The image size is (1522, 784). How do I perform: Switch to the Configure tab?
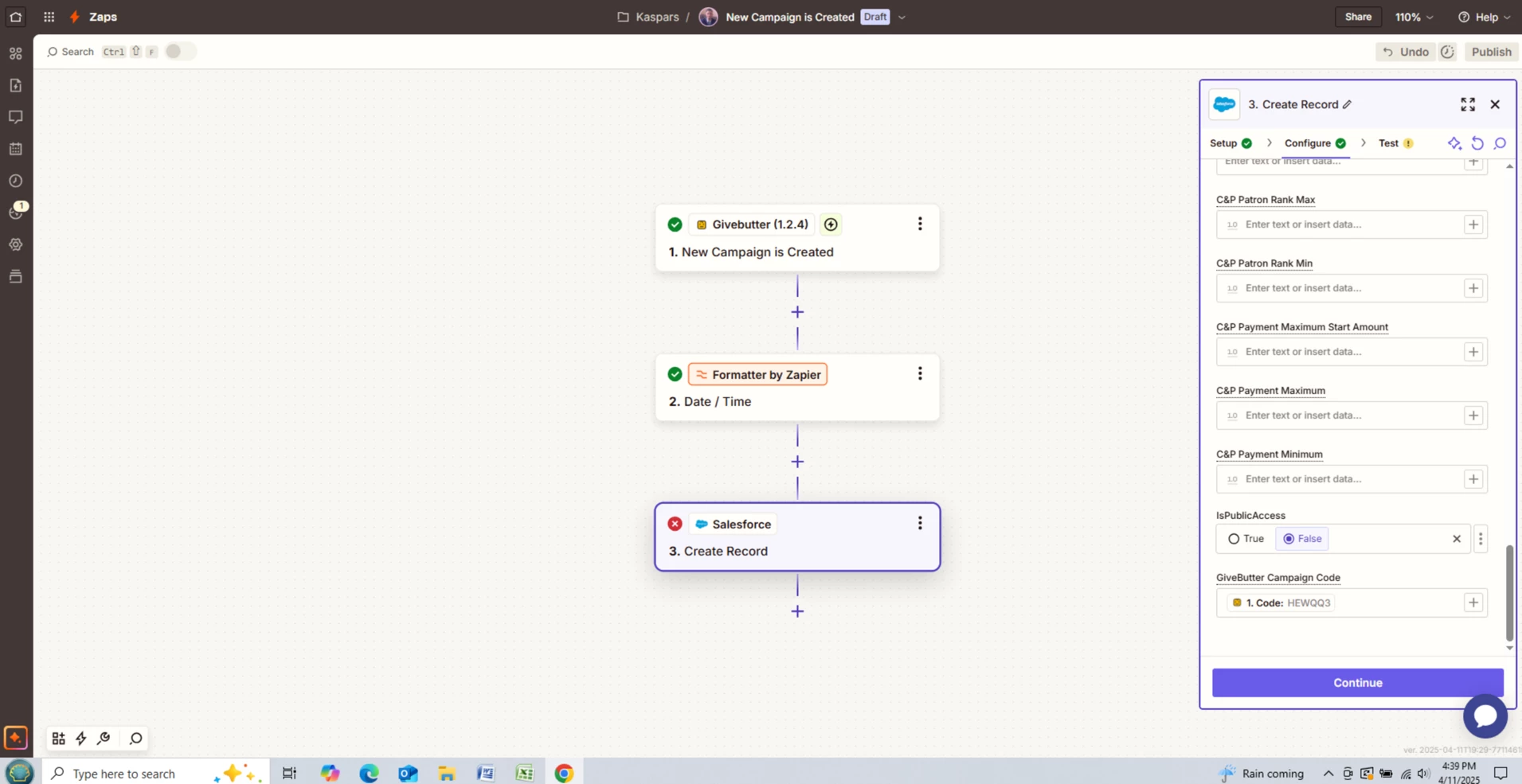(x=1315, y=143)
